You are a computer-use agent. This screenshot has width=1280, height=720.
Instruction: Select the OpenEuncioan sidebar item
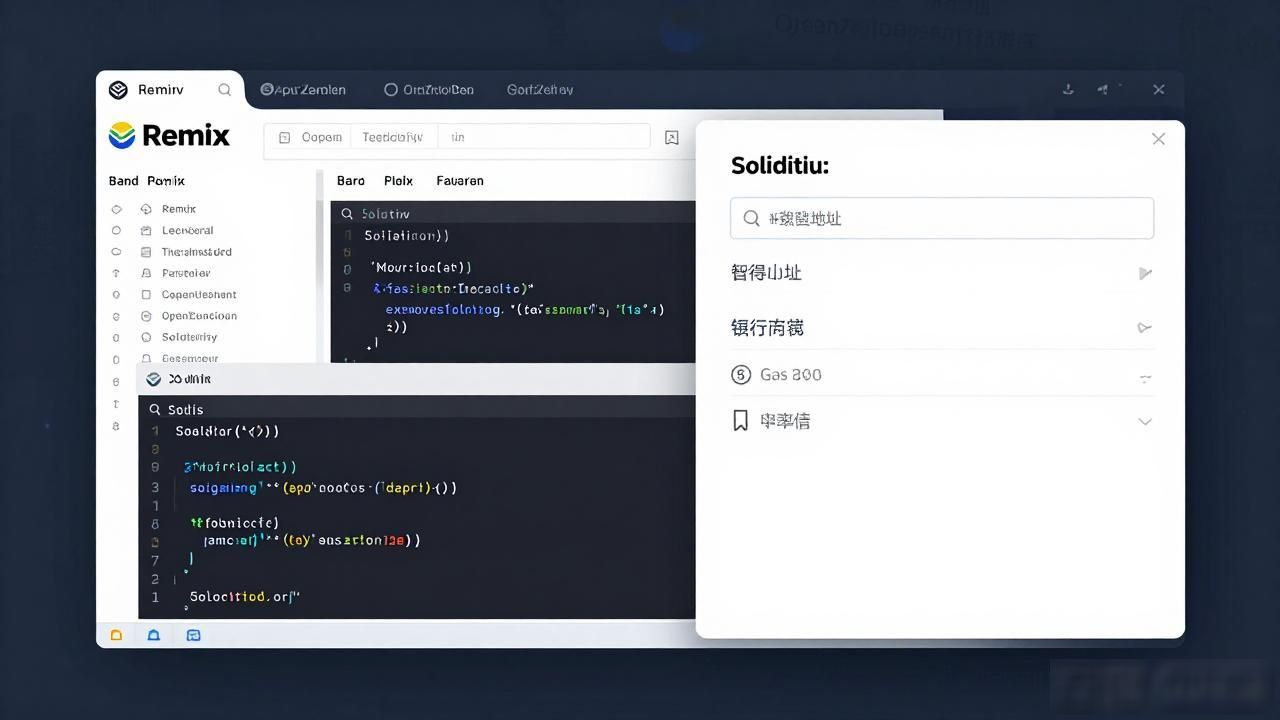pos(199,316)
